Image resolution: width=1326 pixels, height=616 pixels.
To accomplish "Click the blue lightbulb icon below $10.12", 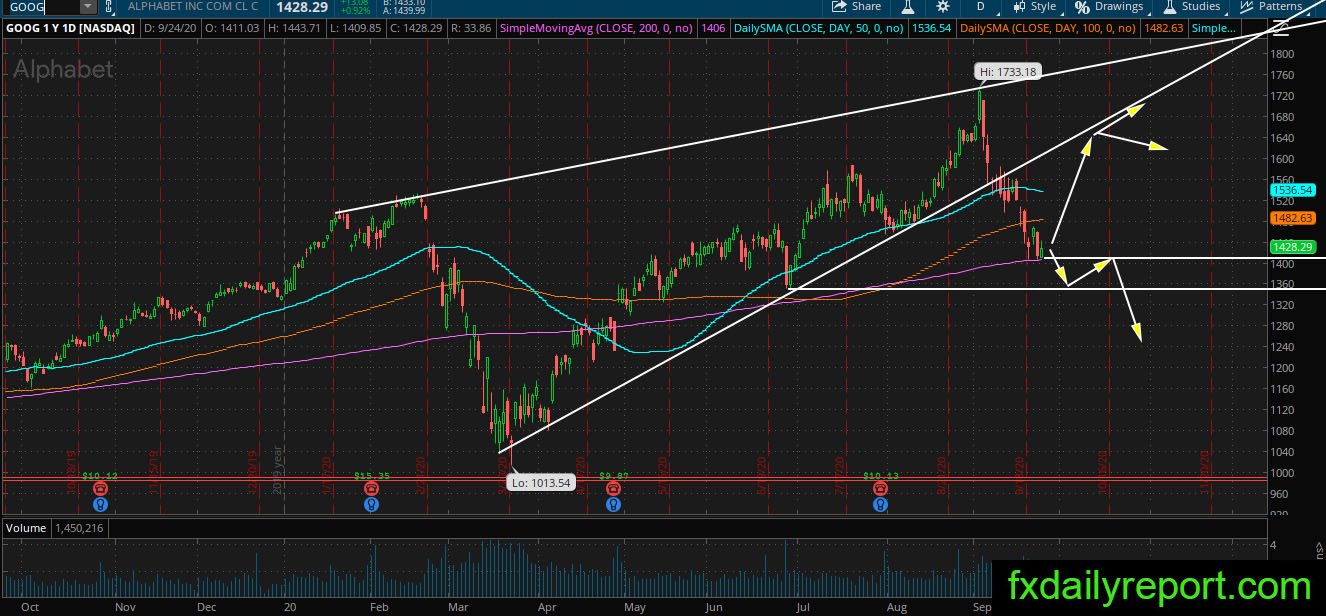I will 100,505.
